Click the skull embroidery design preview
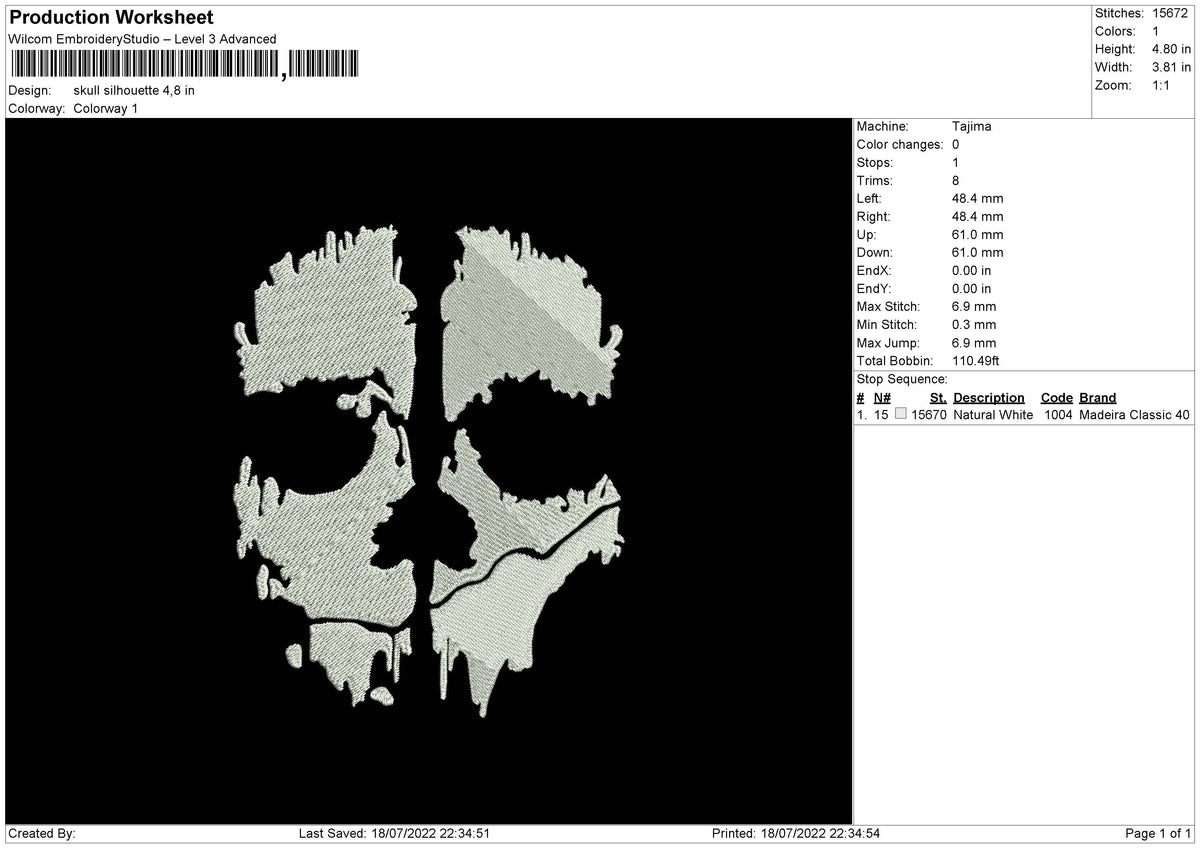 pos(430,472)
